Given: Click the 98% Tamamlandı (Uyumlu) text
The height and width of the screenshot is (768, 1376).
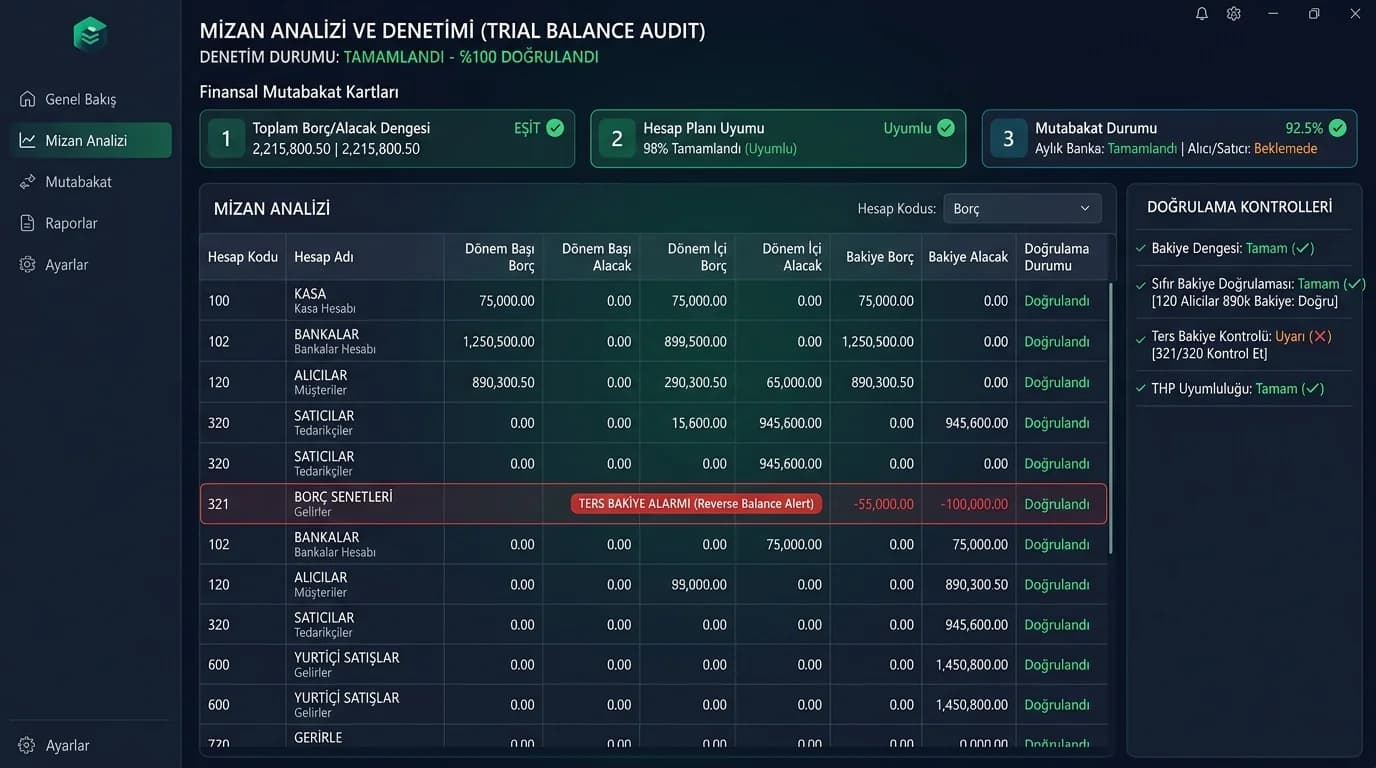Looking at the screenshot, I should coord(720,149).
